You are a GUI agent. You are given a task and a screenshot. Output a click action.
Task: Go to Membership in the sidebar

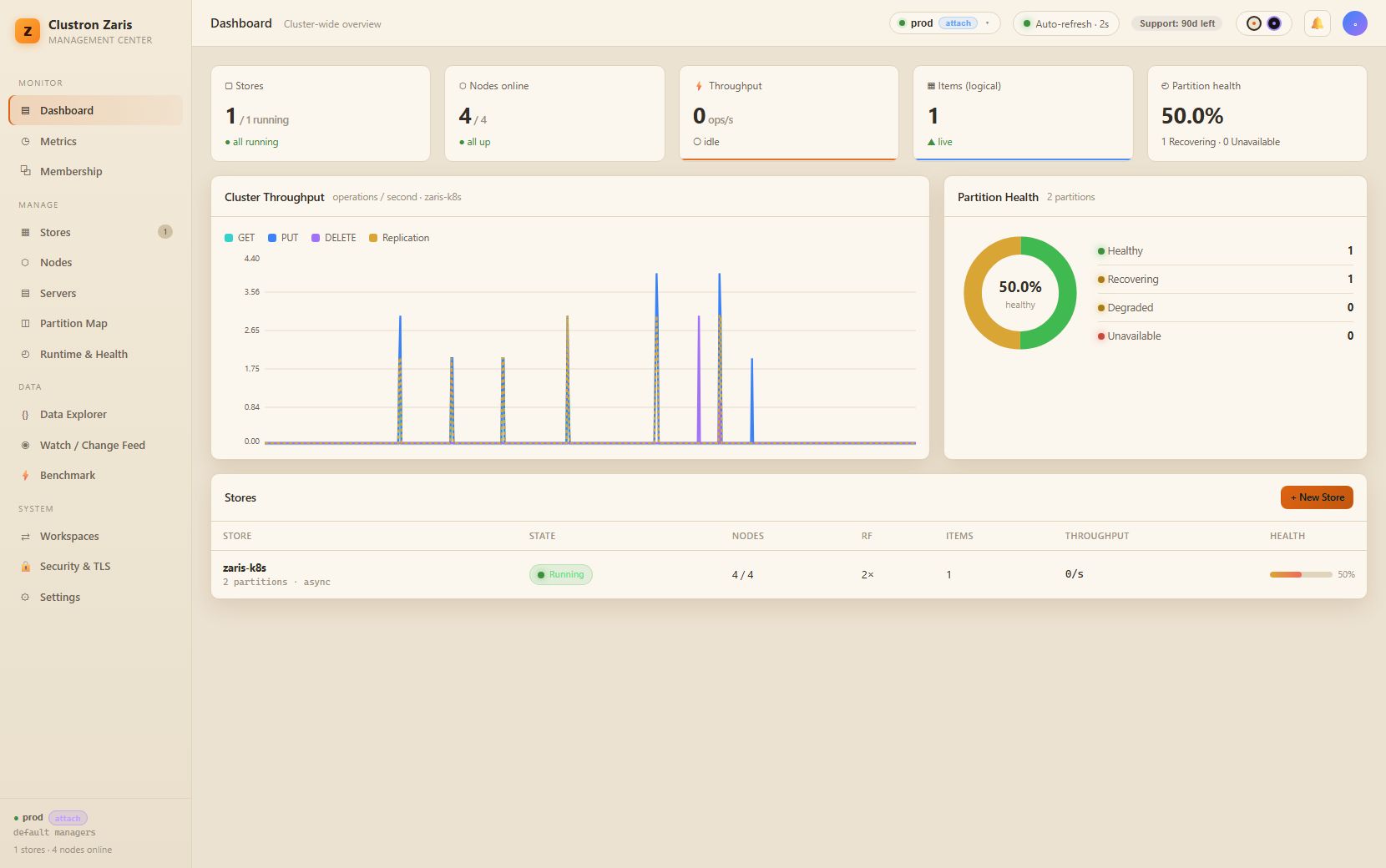96,171
